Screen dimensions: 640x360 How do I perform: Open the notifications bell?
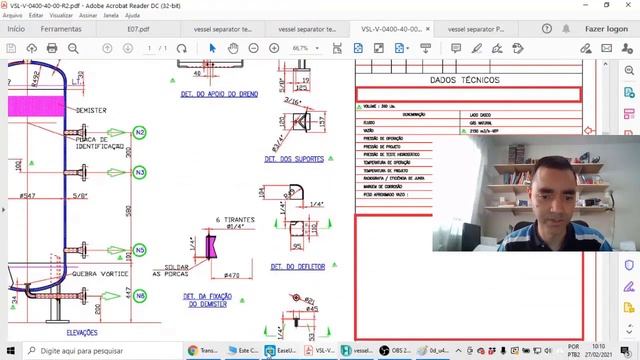pos(566,29)
